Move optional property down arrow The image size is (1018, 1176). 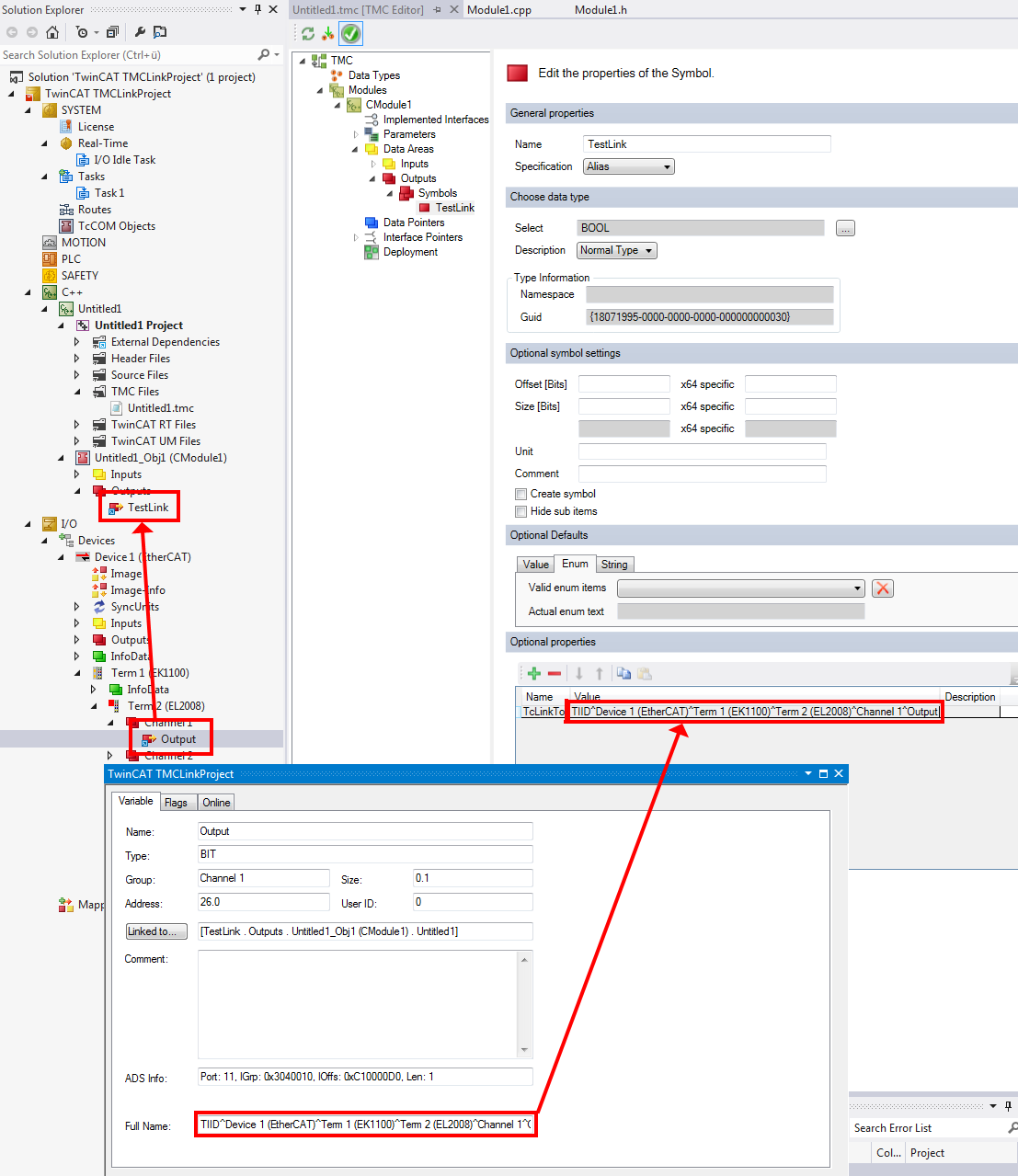click(579, 673)
